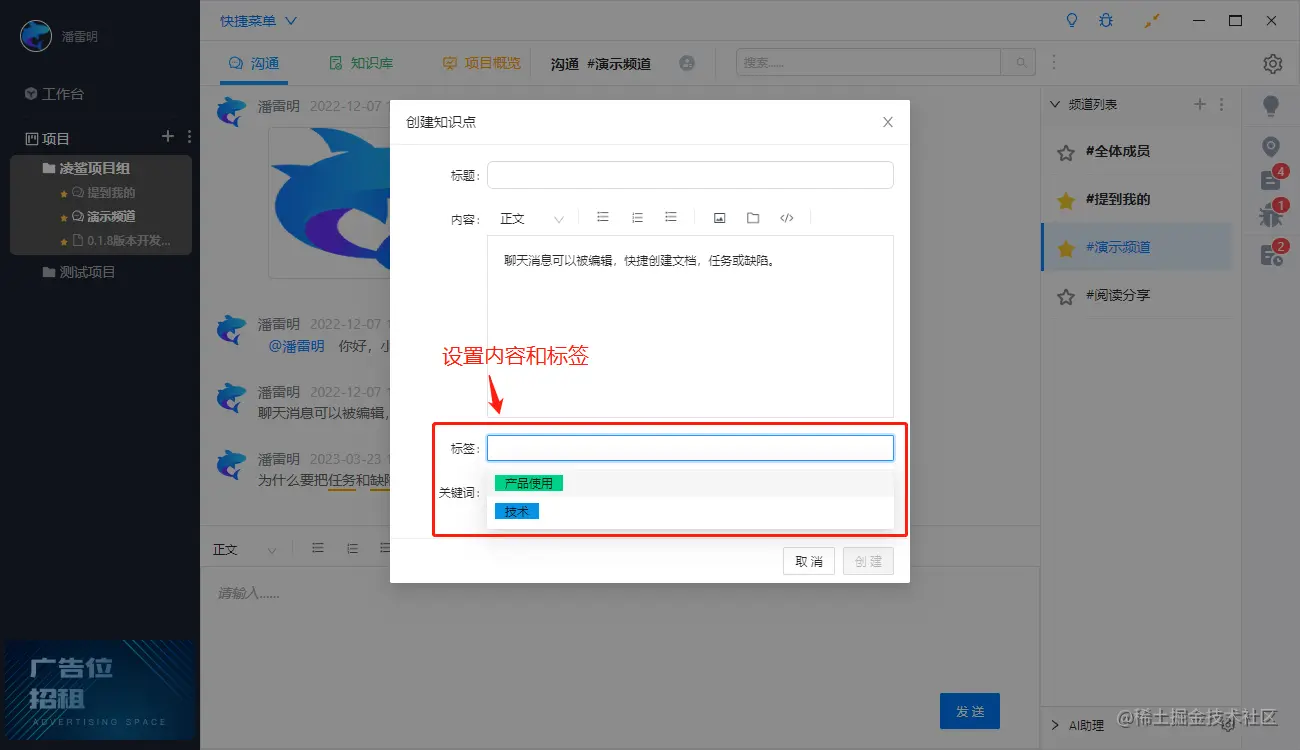
Task: Click the 创建 button in the dialog
Action: (x=868, y=561)
